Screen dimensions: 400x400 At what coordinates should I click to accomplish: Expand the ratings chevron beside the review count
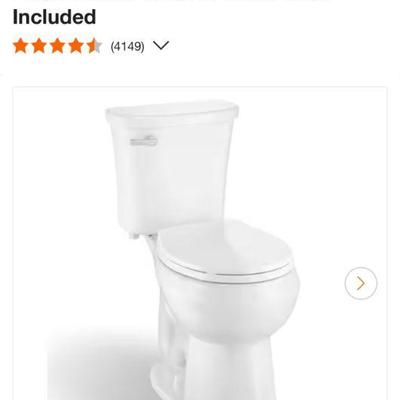(x=161, y=45)
